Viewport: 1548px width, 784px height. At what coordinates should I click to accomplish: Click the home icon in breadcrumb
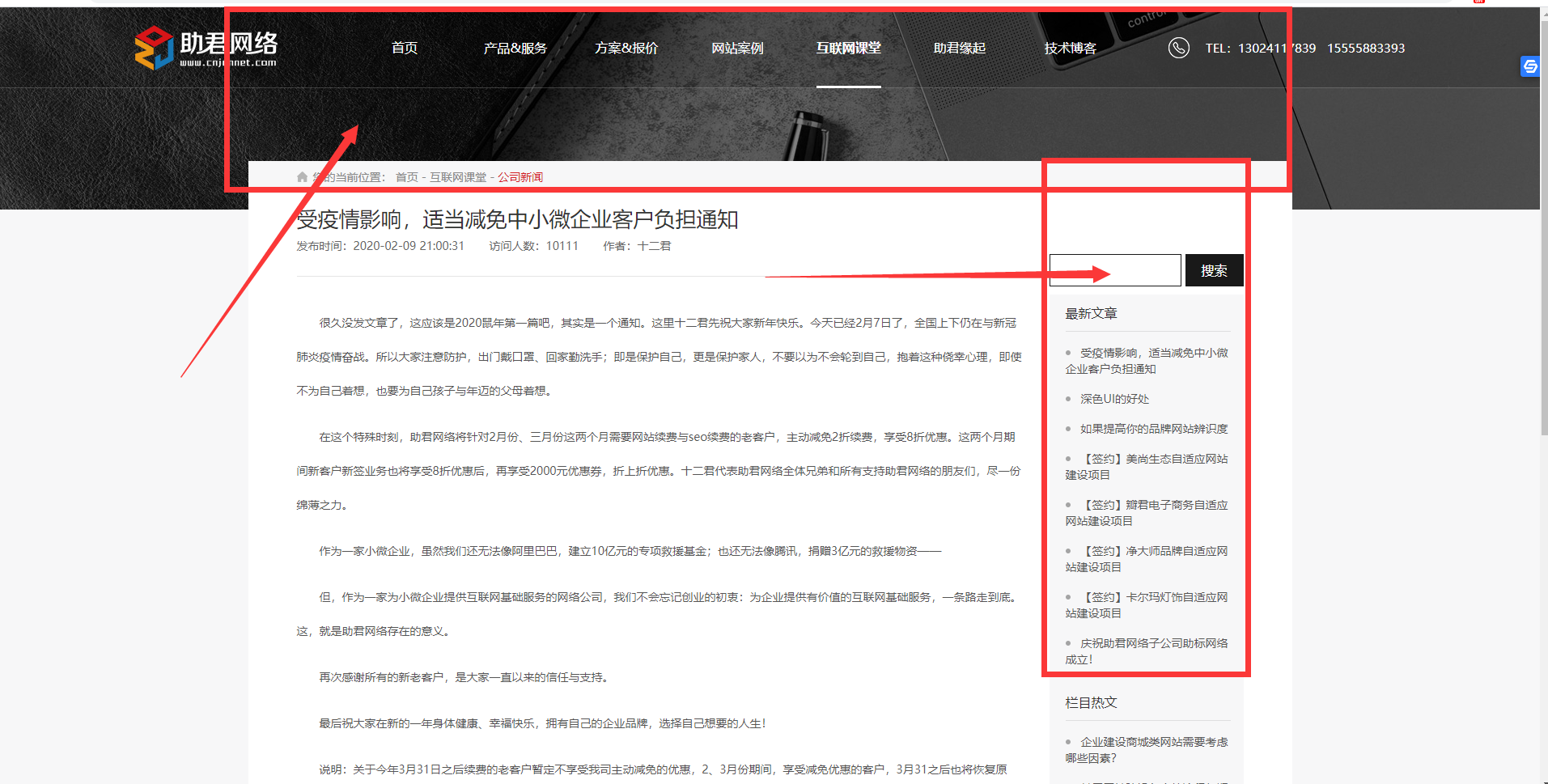click(x=302, y=177)
